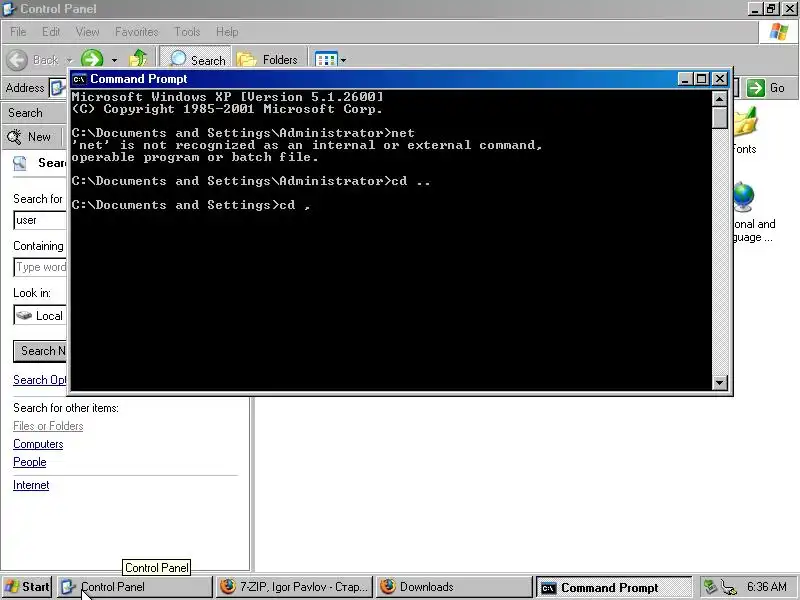Click the safely remove hardware tray icon
The image size is (800, 600).
(x=710, y=587)
